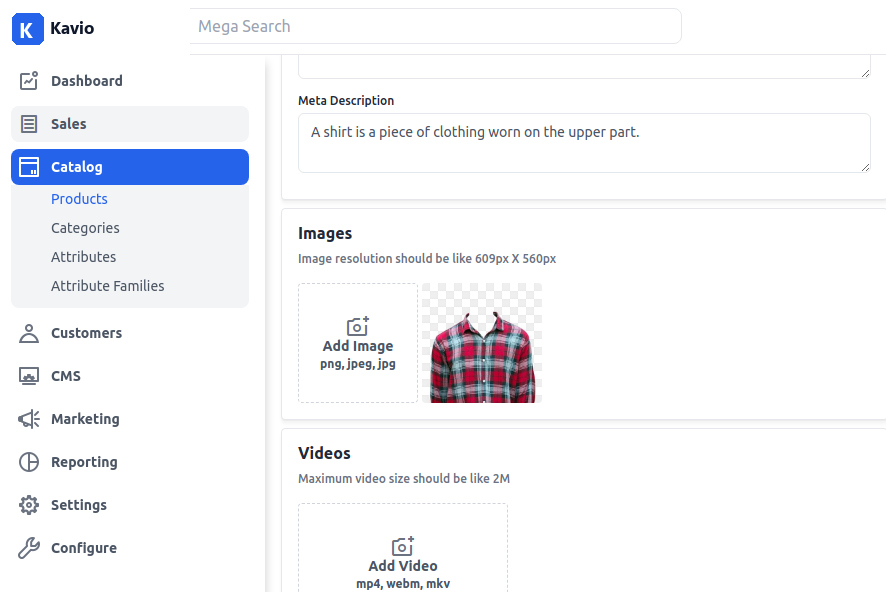Select the Catalog menu item
This screenshot has width=886, height=592.
130,167
